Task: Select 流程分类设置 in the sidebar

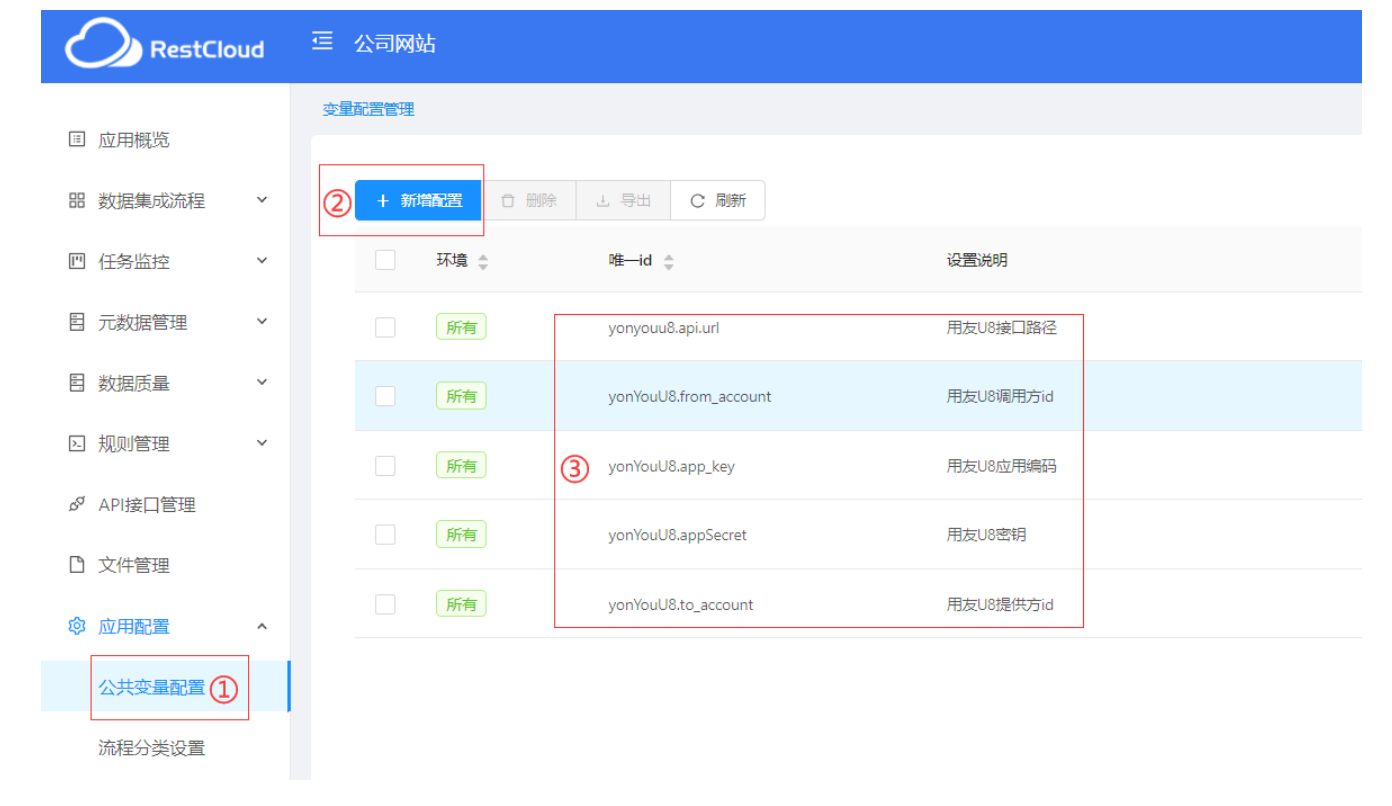Action: [153, 747]
